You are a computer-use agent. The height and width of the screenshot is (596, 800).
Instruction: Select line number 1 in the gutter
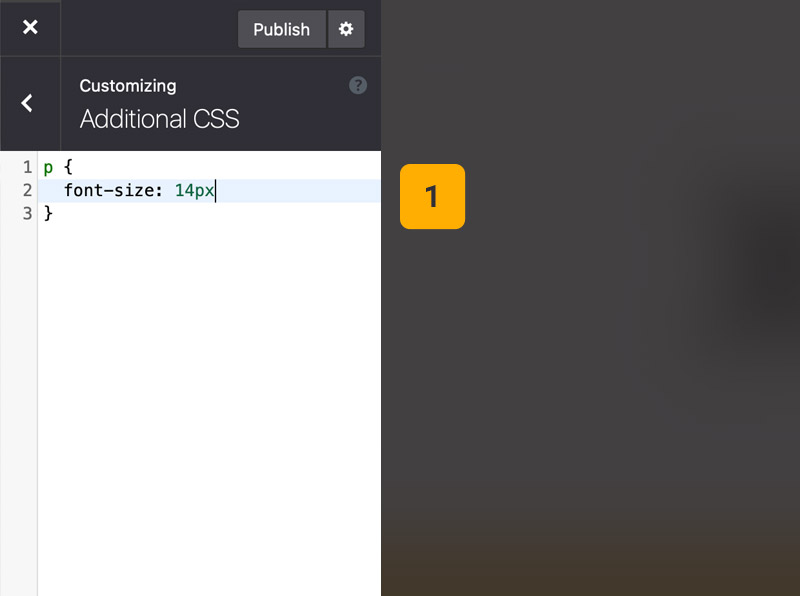click(27, 167)
